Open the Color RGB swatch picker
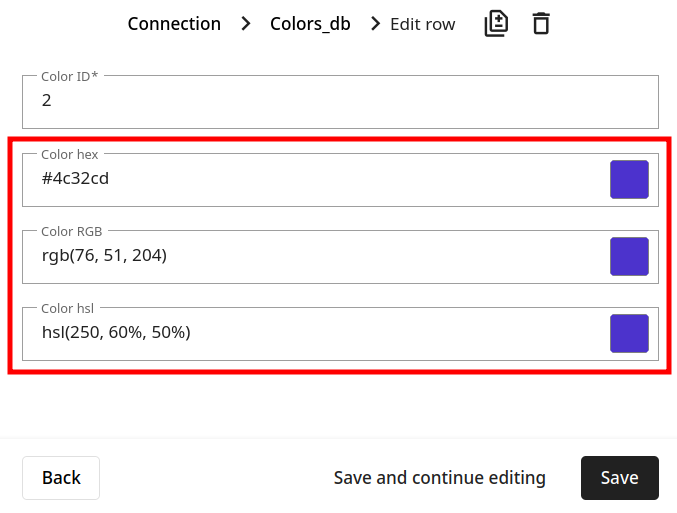Image resolution: width=677 pixels, height=513 pixels. [x=629, y=256]
